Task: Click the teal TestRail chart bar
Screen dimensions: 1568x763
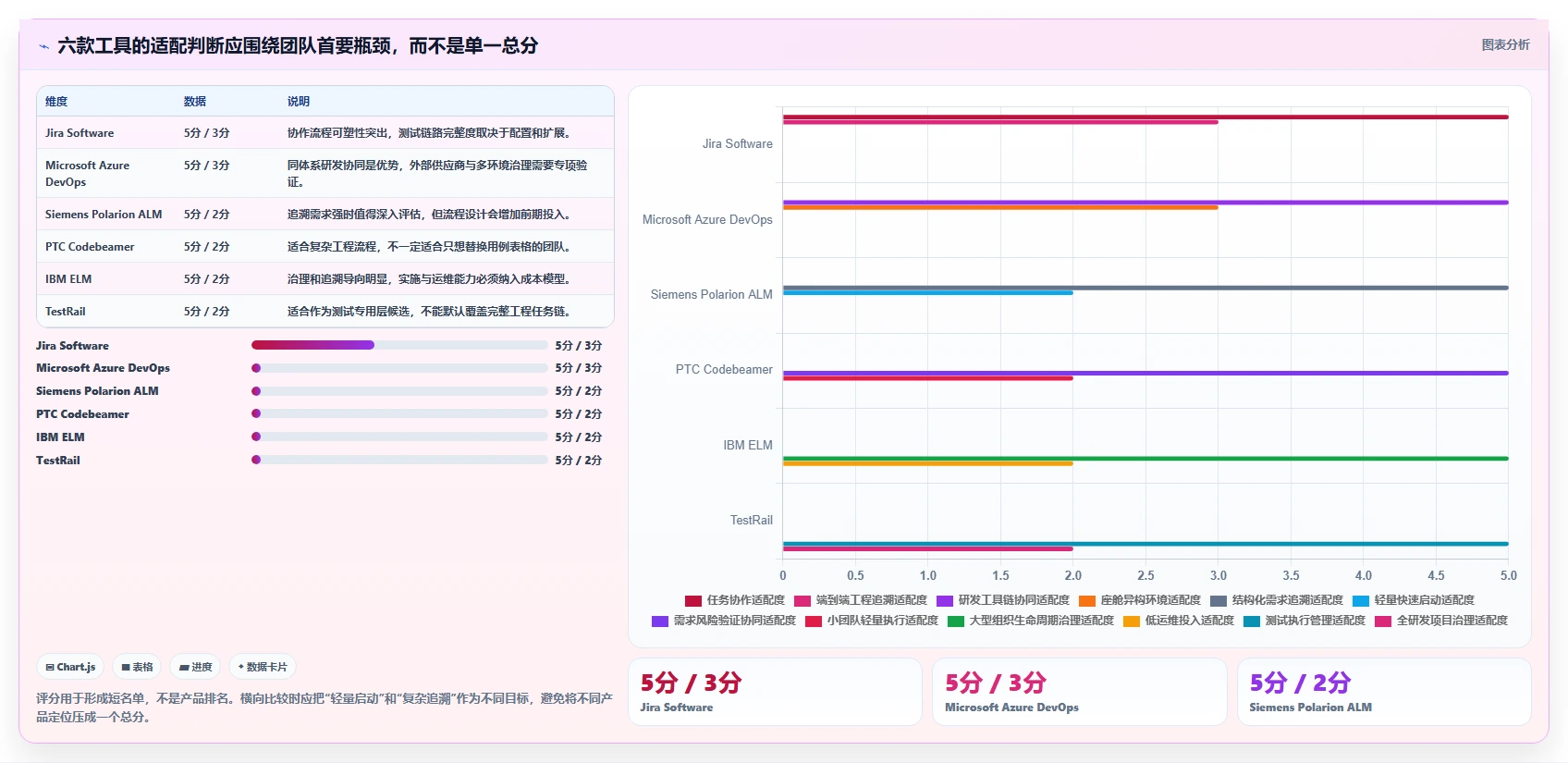Action: [x=1145, y=544]
